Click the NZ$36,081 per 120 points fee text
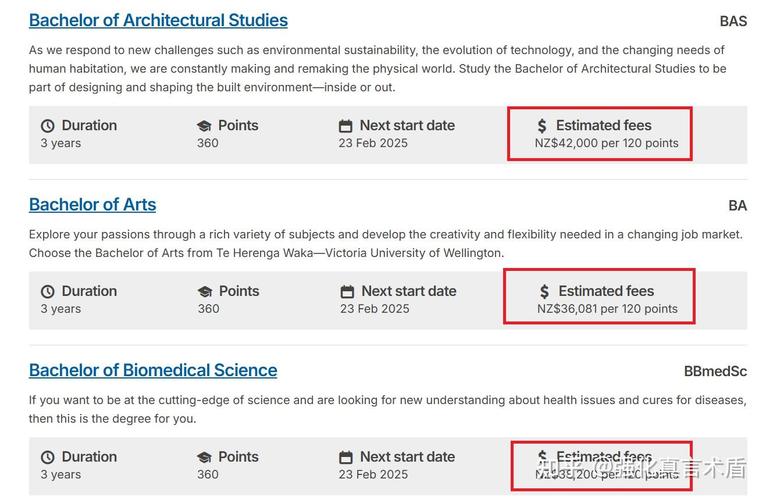The image size is (766, 500). (607, 309)
